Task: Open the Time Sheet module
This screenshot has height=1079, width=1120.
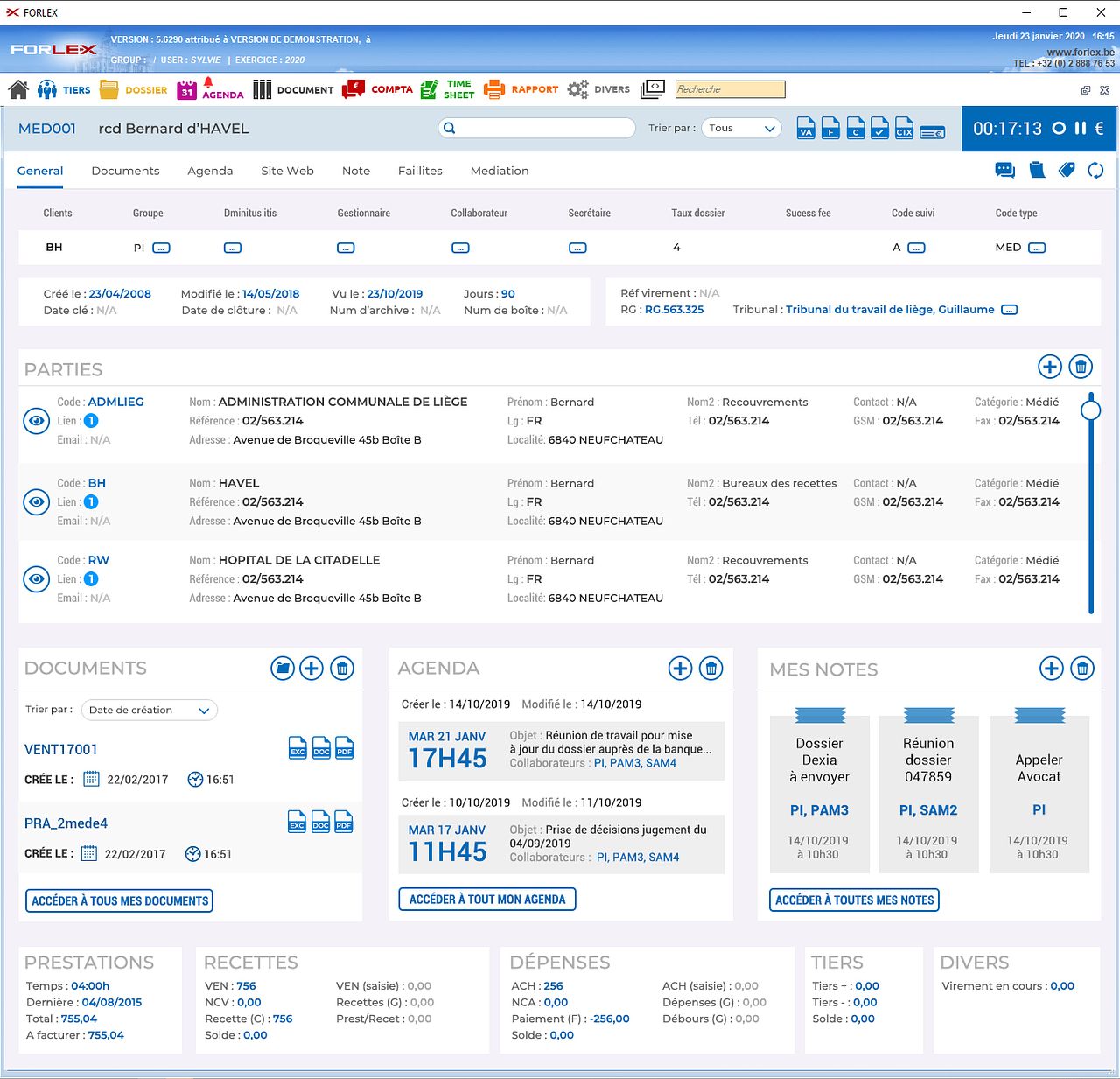Action: [x=447, y=89]
